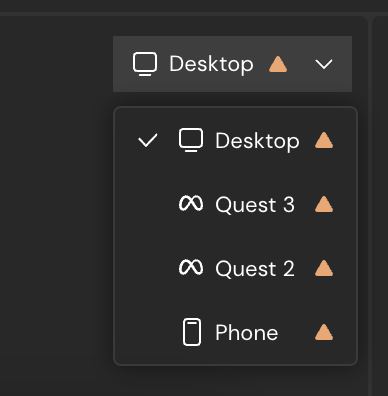Click the warning triangle in the selector header

pos(278,64)
